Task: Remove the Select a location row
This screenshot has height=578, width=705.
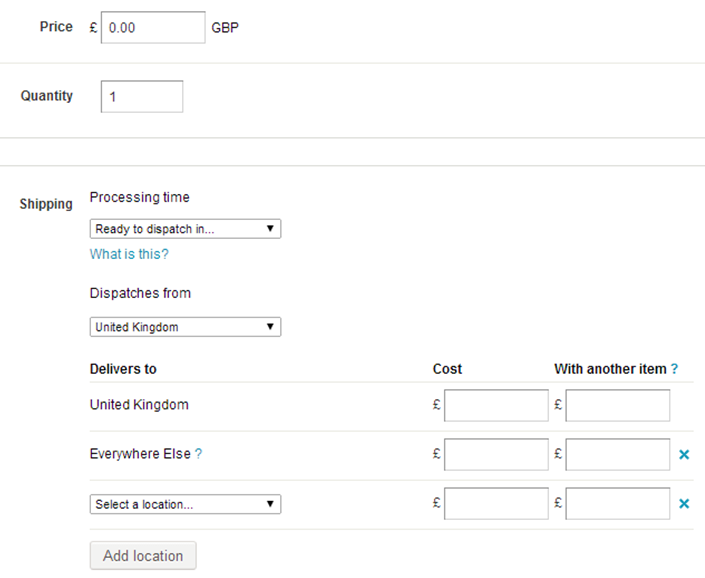Action: click(x=684, y=504)
